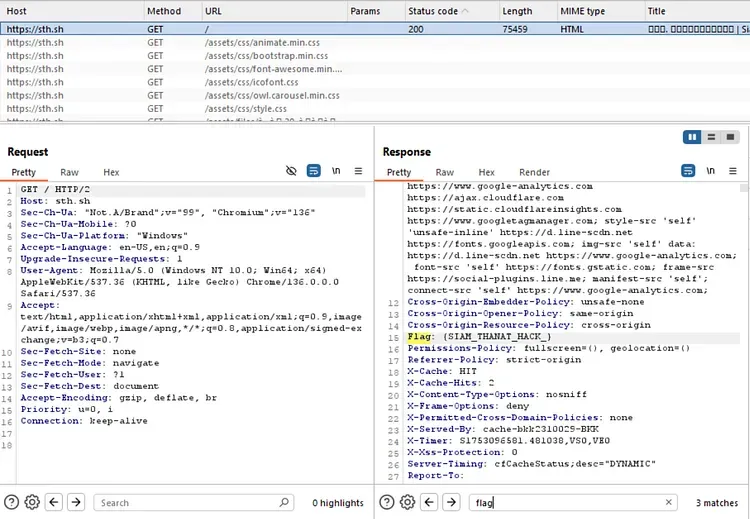Sort history by Host column header
This screenshot has height=519, width=750.
tap(72, 11)
